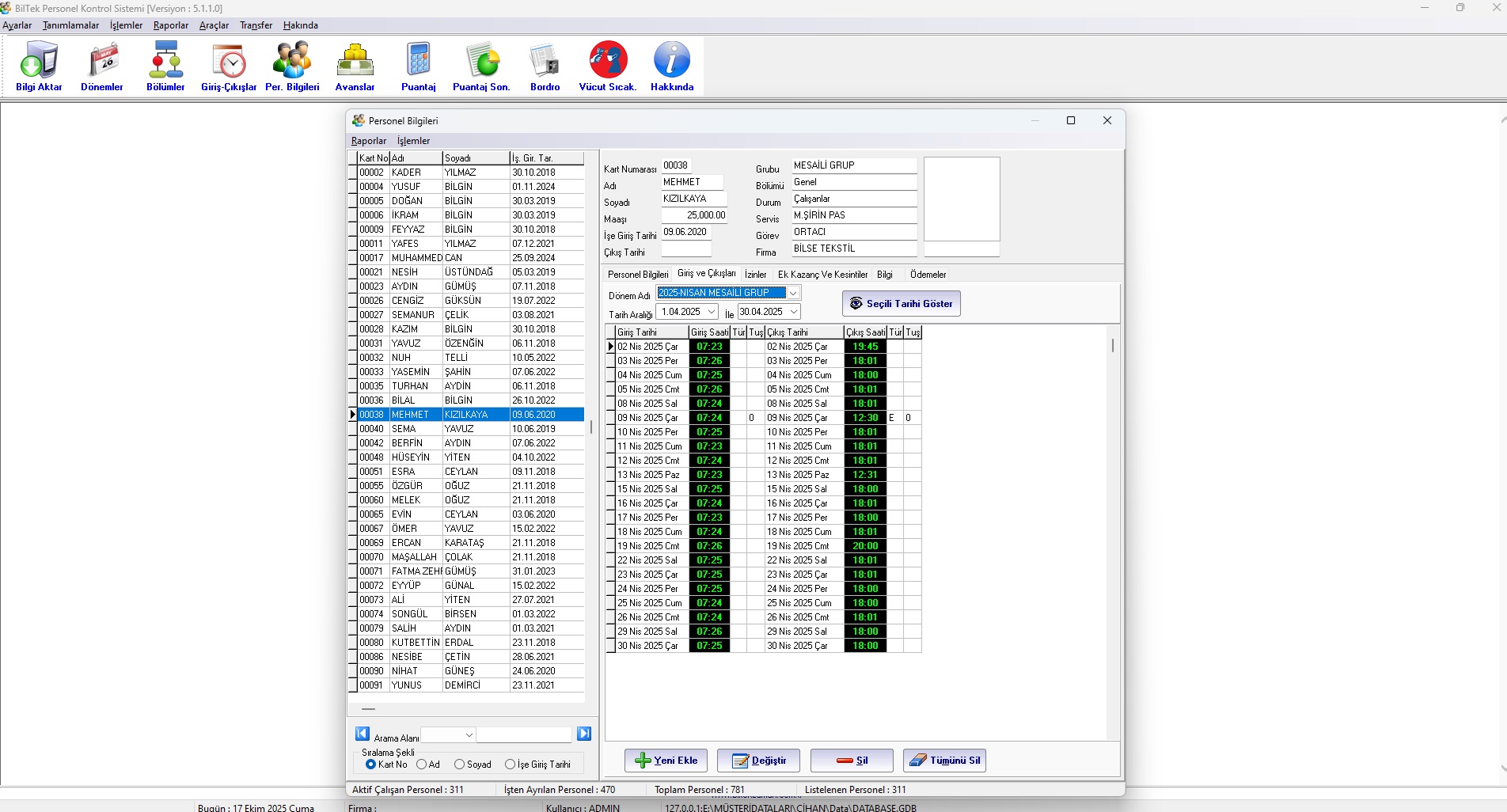1507x812 pixels.
Task: Click the Soyadı column header
Action: pos(476,158)
